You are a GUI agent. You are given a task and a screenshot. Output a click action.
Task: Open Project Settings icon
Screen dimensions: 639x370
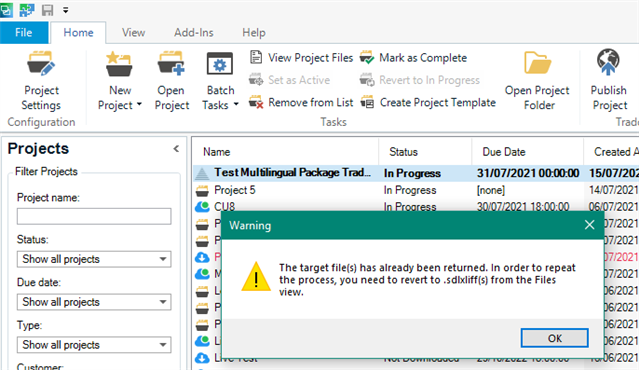pyautogui.click(x=41, y=64)
